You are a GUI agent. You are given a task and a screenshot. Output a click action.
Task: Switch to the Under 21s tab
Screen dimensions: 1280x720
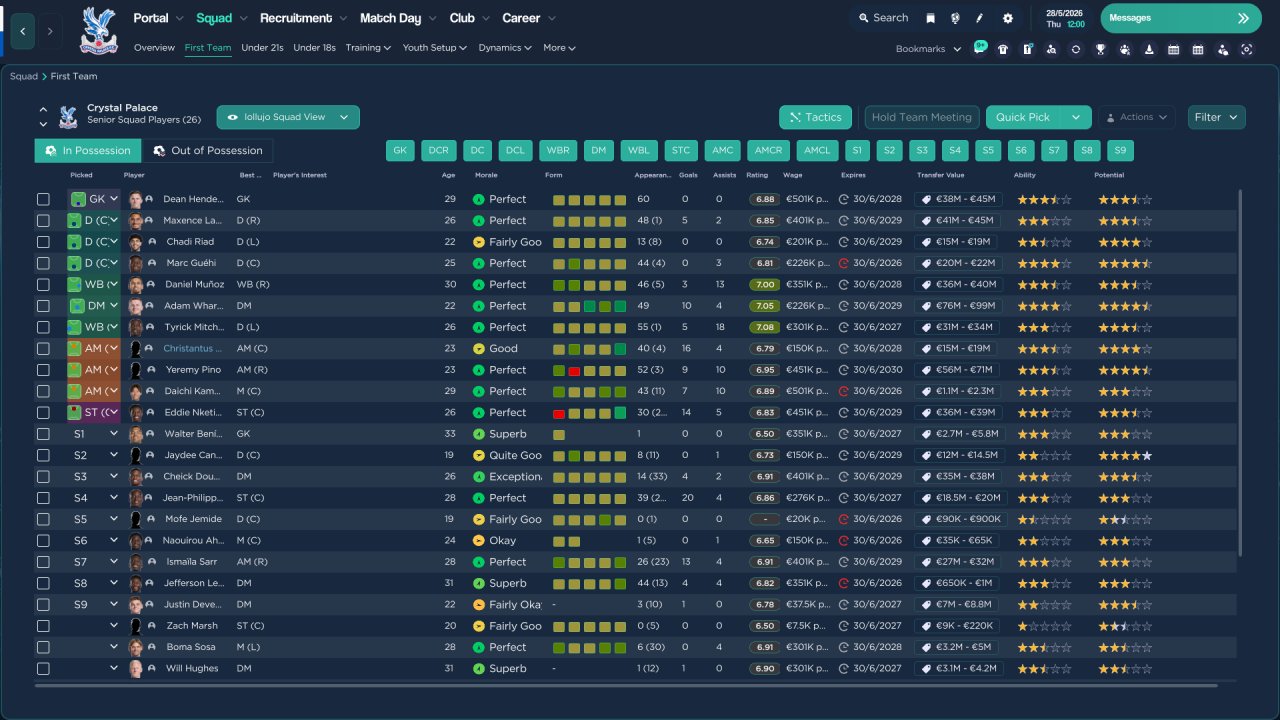point(262,48)
